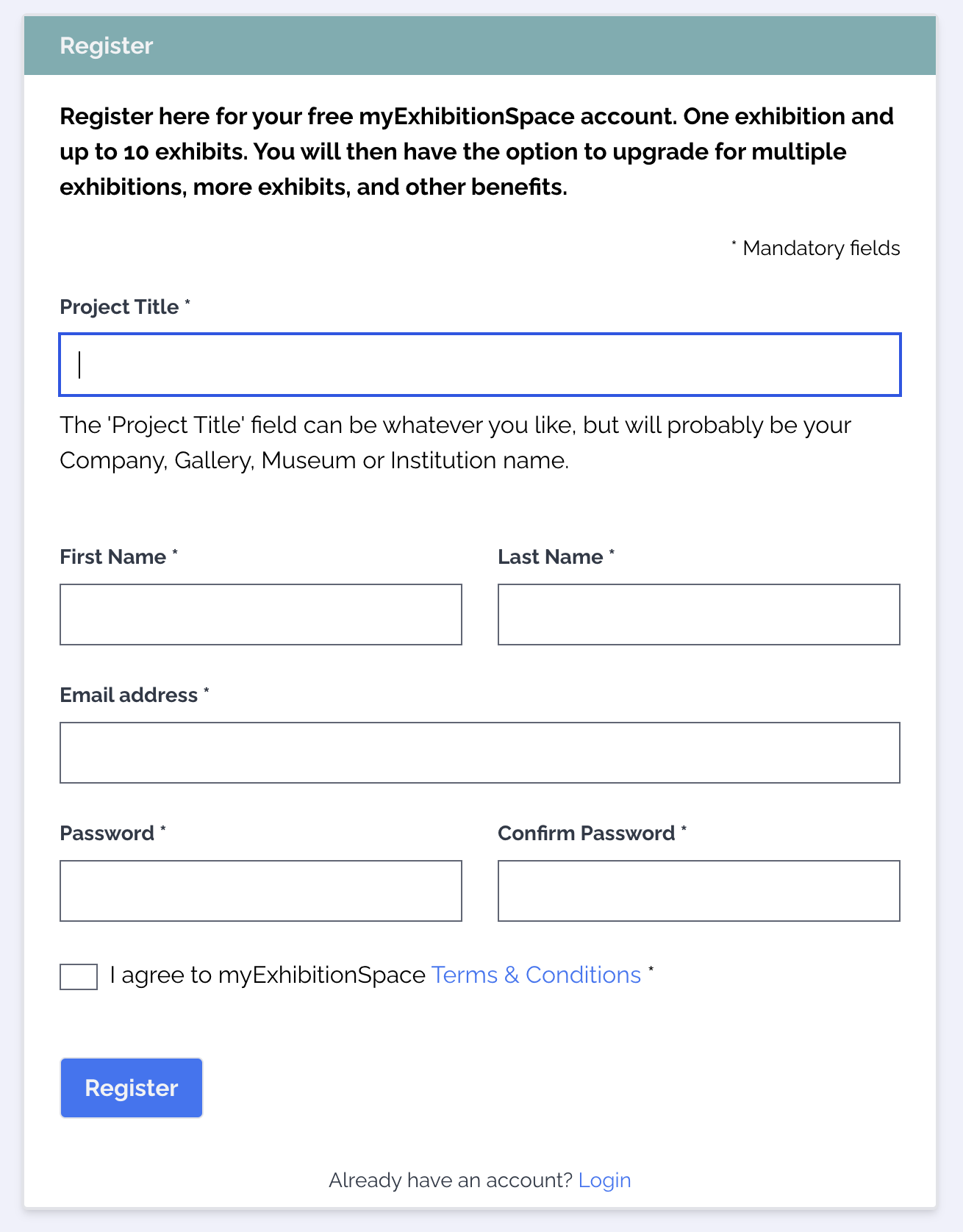Click the "Mandatory fields" note
Image resolution: width=963 pixels, height=1232 pixels.
(820, 248)
